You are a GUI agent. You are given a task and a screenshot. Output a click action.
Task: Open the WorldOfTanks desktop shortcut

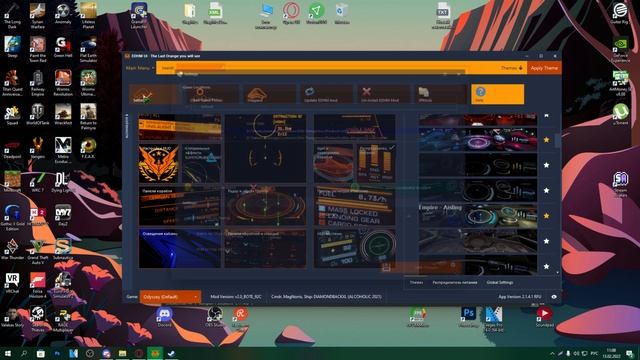38,114
